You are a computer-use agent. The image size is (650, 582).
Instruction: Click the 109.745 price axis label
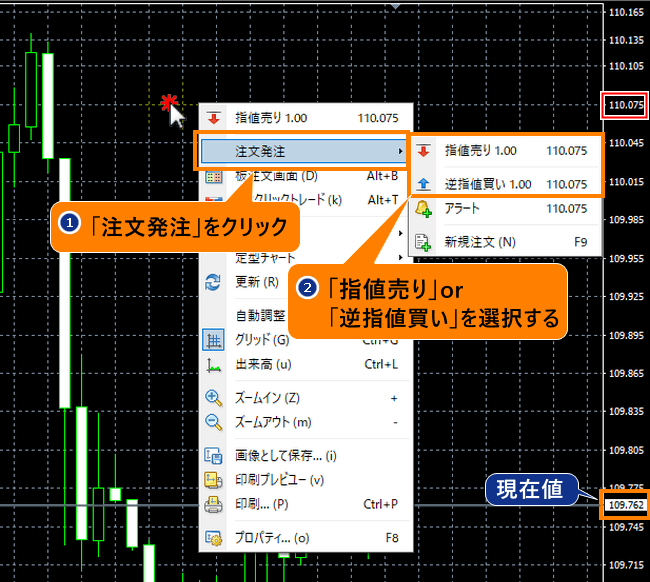coord(626,527)
